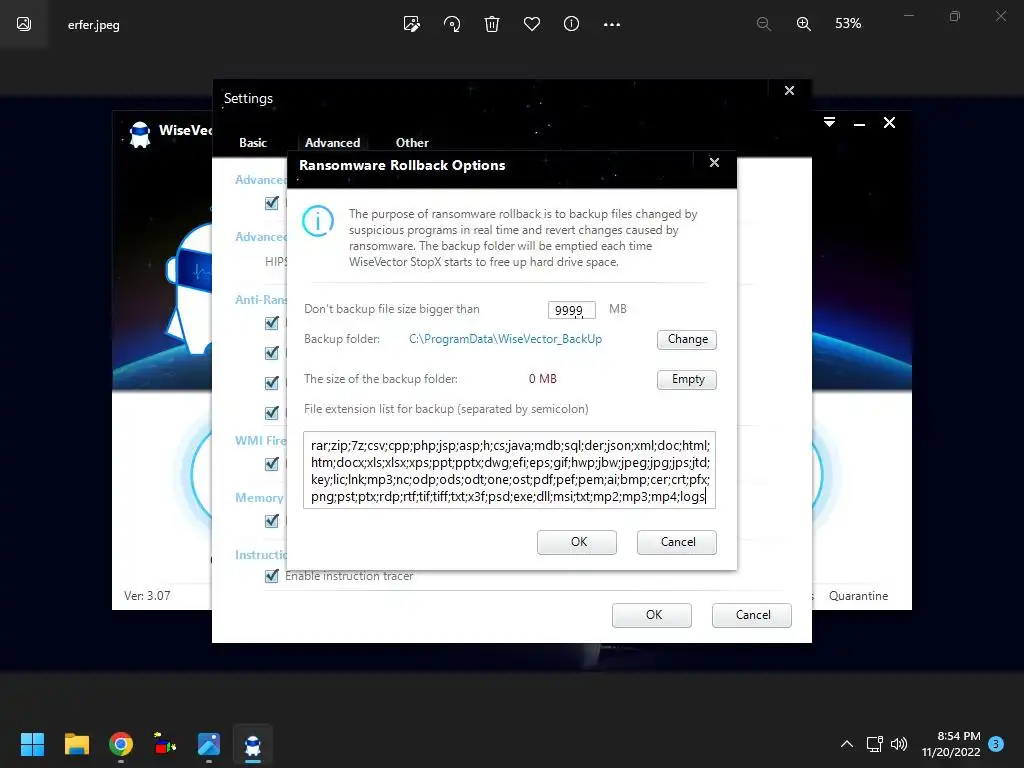Minimize the WiseVector main window
The width and height of the screenshot is (1024, 768).
(859, 123)
